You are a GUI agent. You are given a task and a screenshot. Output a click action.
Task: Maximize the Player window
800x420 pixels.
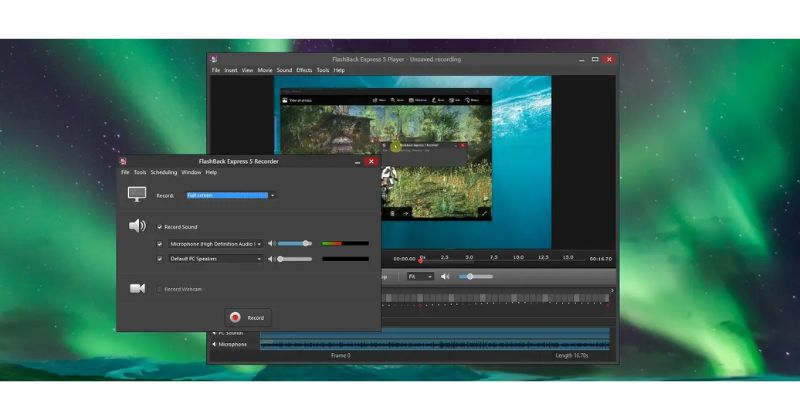click(x=595, y=59)
